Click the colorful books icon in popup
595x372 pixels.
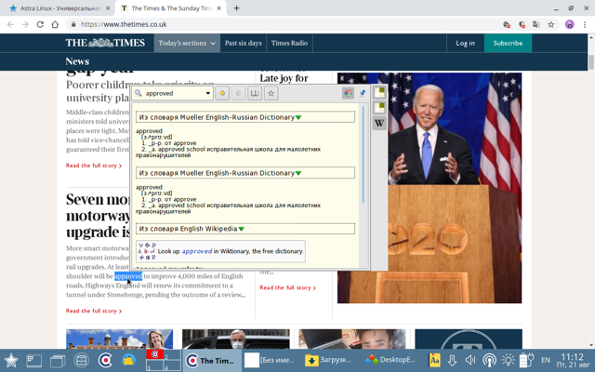348,93
